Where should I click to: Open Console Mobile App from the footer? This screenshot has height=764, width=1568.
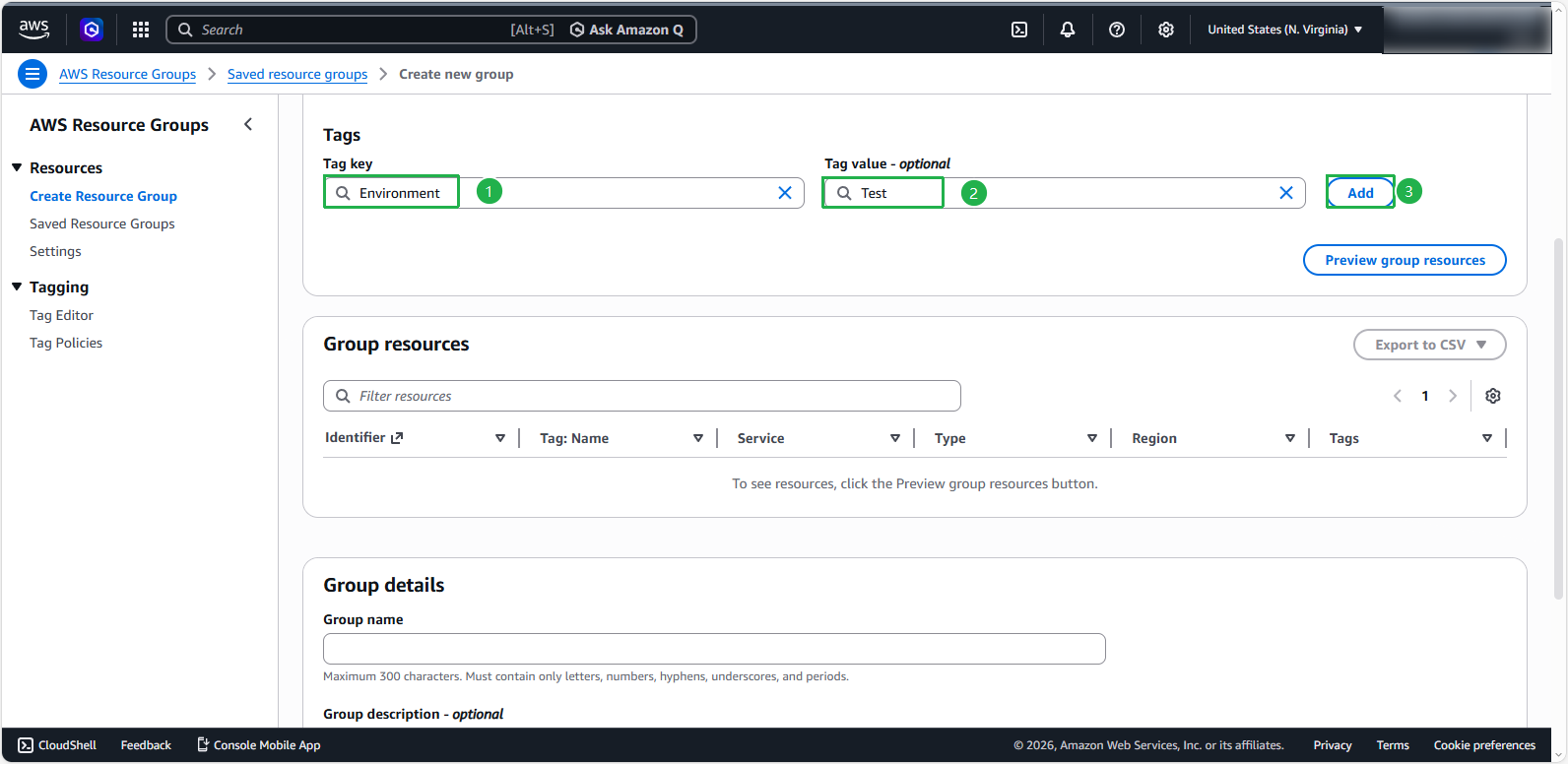259,745
